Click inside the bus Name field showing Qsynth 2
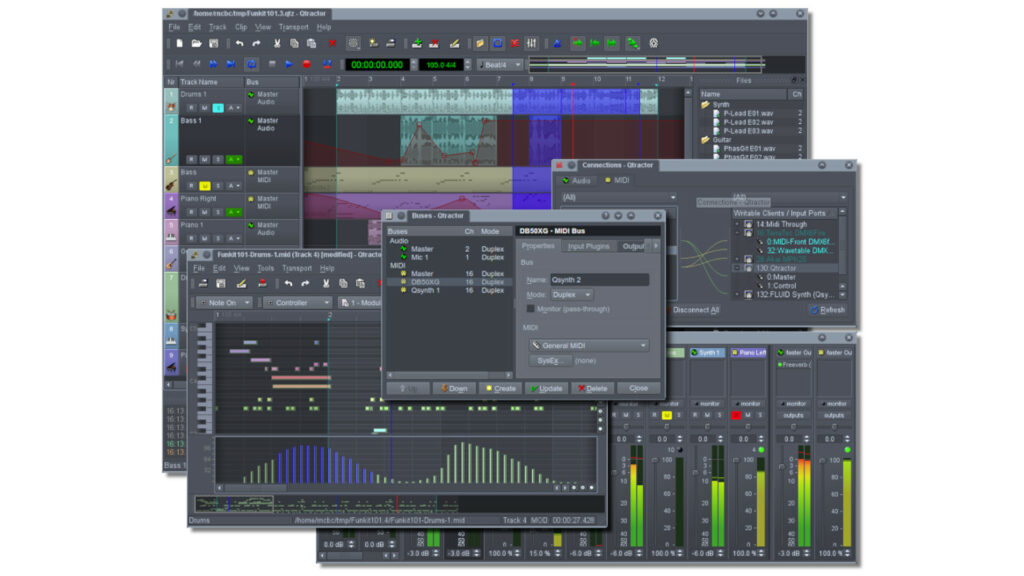This screenshot has width=1024, height=576. tap(600, 279)
